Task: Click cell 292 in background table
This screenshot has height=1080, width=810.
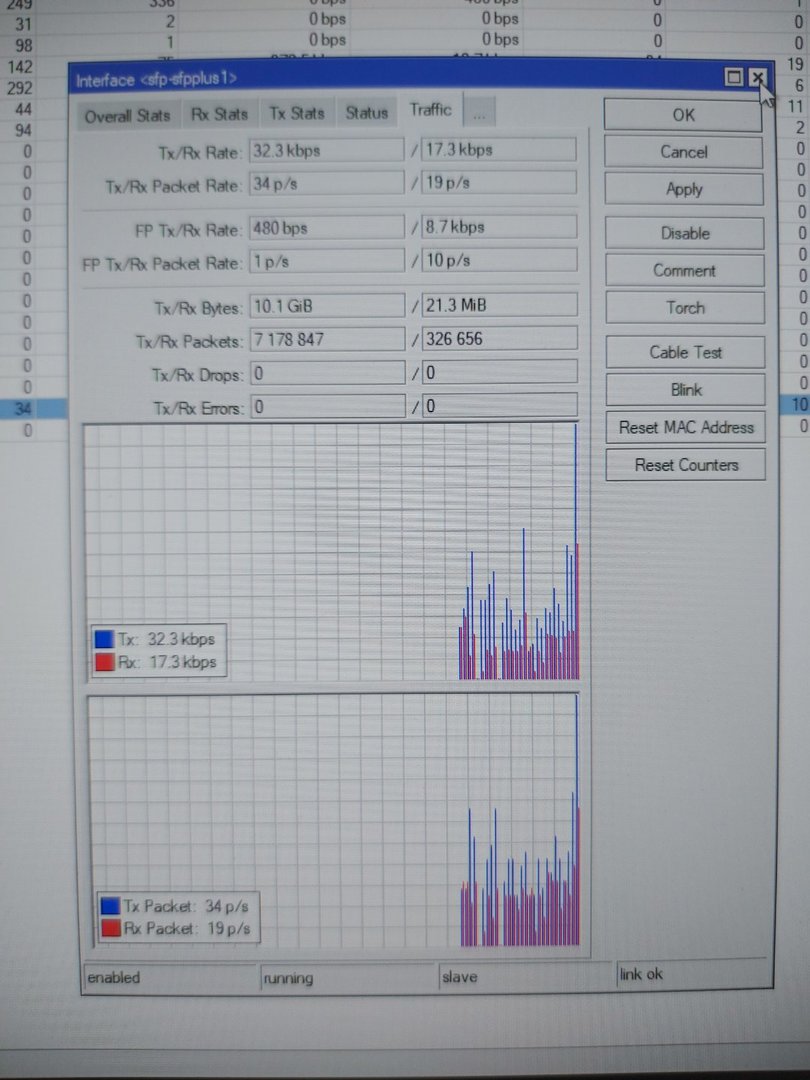Action: pos(20,88)
